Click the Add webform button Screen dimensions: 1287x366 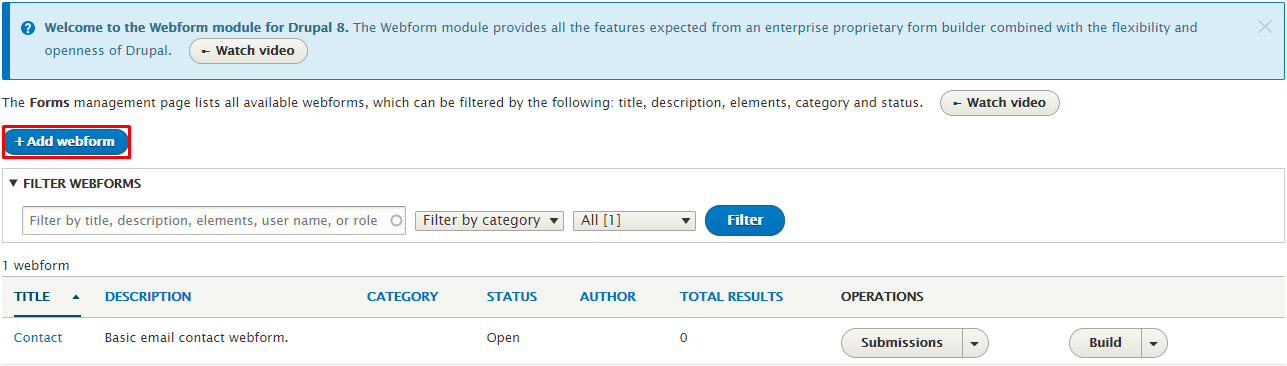(66, 142)
